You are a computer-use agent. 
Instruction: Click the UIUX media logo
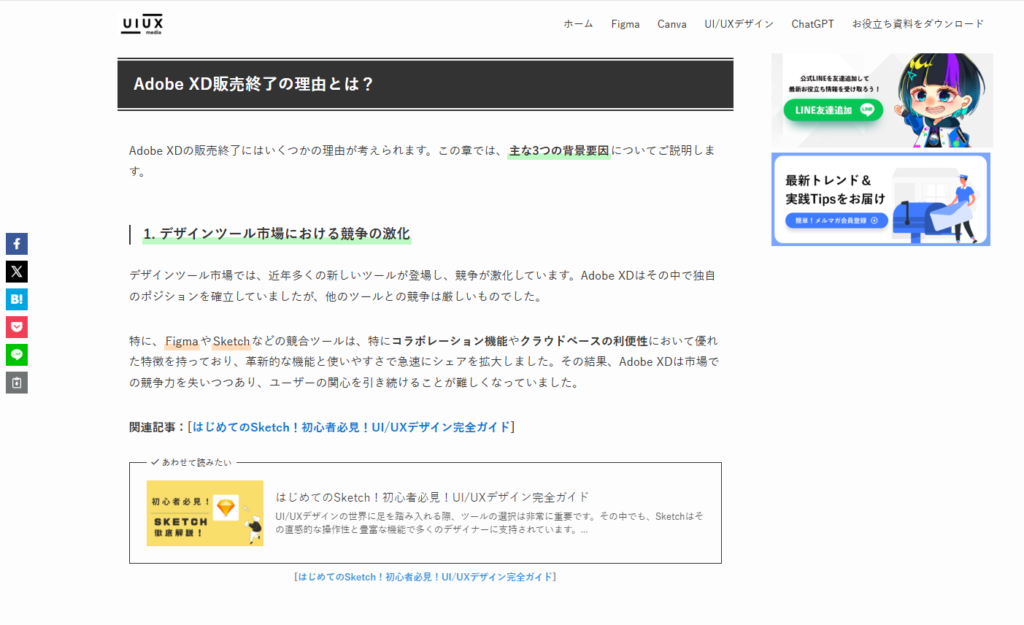142,24
